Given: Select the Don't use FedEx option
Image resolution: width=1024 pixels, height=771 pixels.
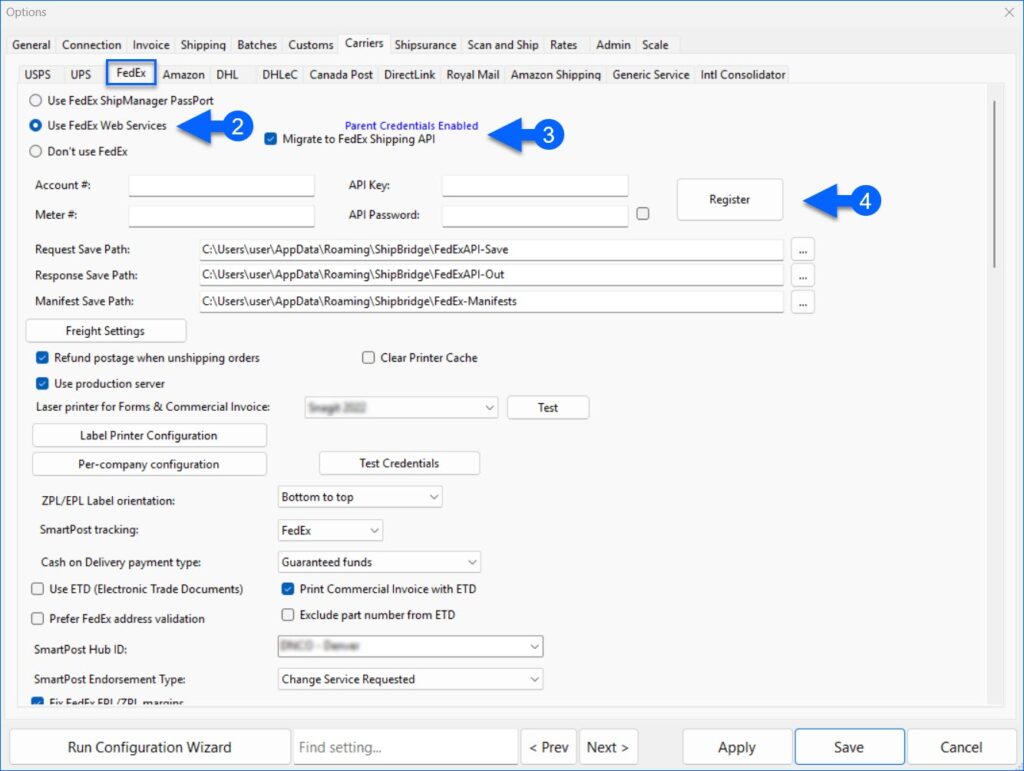Looking at the screenshot, I should tap(34, 151).
